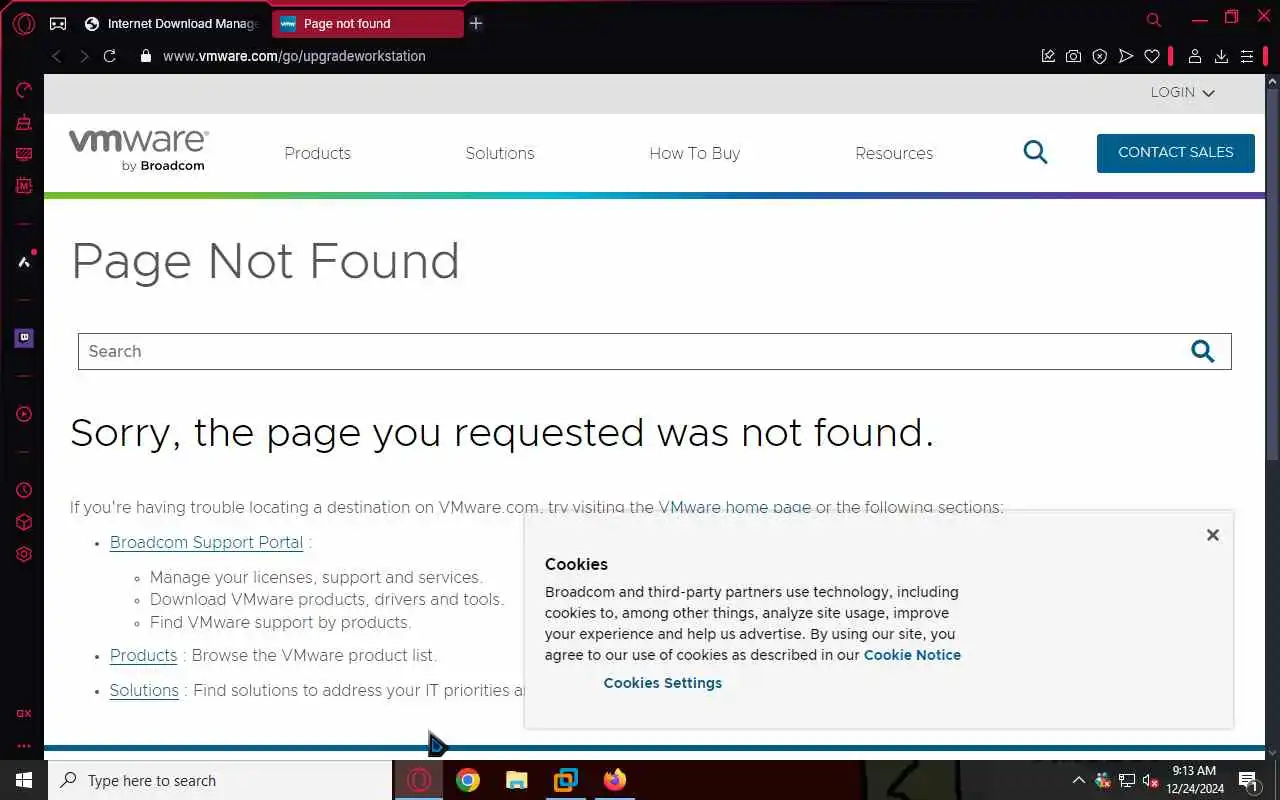This screenshot has height=800, width=1280.
Task: Open the Cookie Notice link
Action: coord(912,655)
